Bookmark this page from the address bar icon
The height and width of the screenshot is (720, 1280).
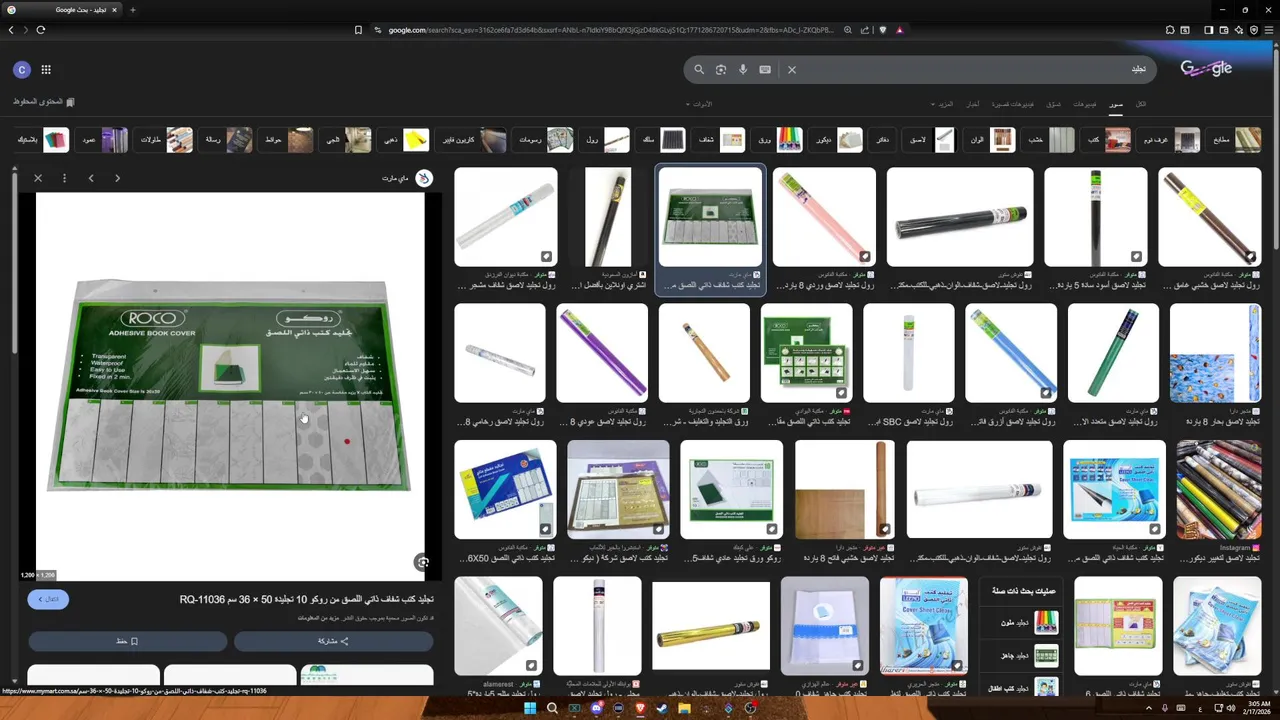[358, 30]
